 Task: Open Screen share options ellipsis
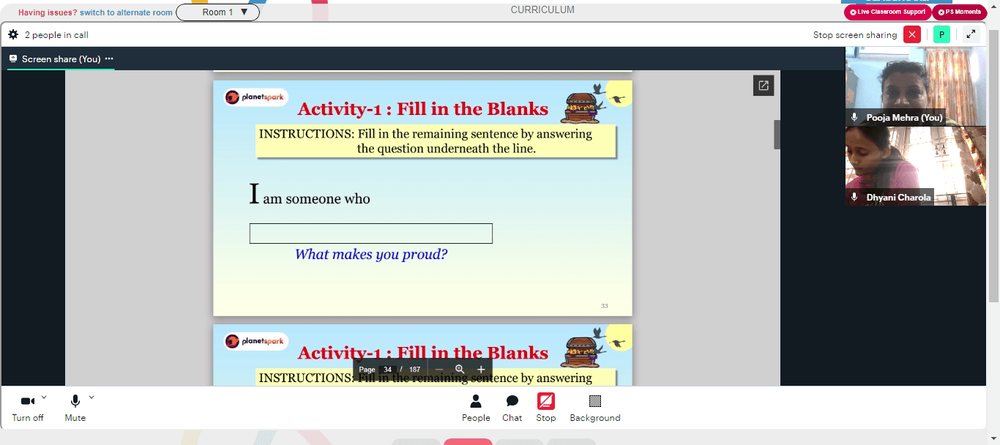(109, 59)
